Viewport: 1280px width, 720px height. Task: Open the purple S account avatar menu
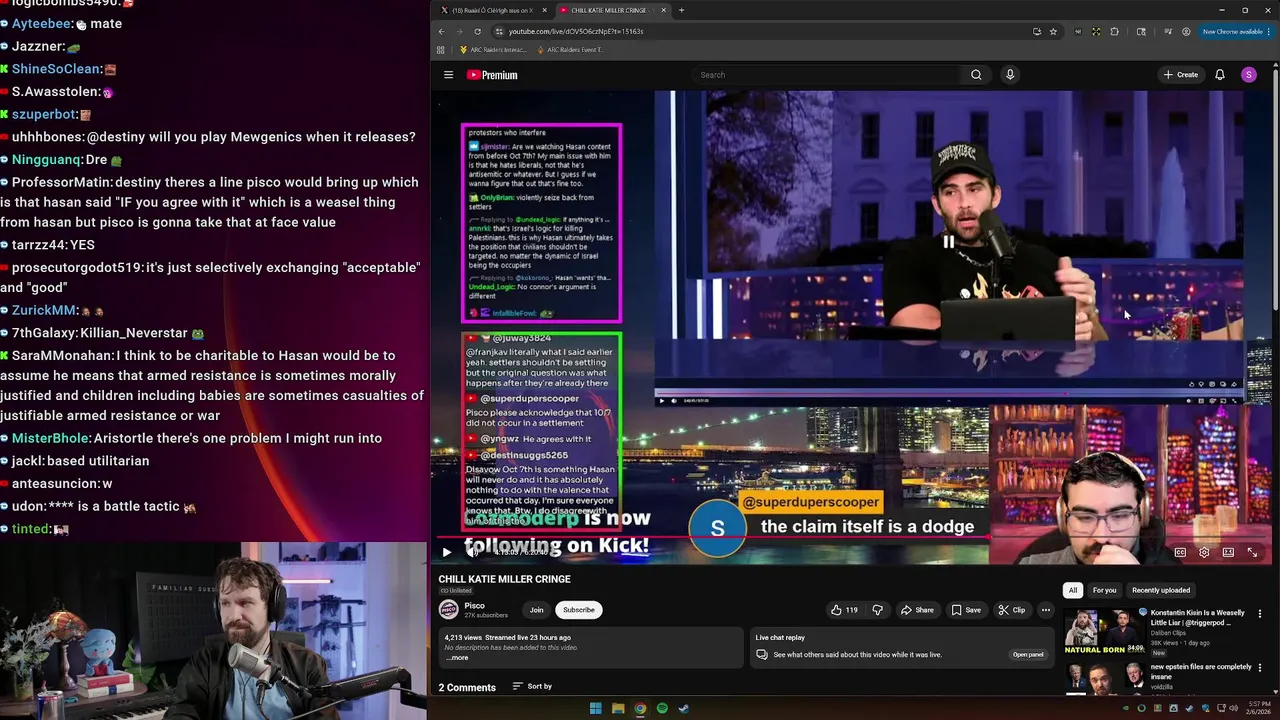click(1249, 75)
